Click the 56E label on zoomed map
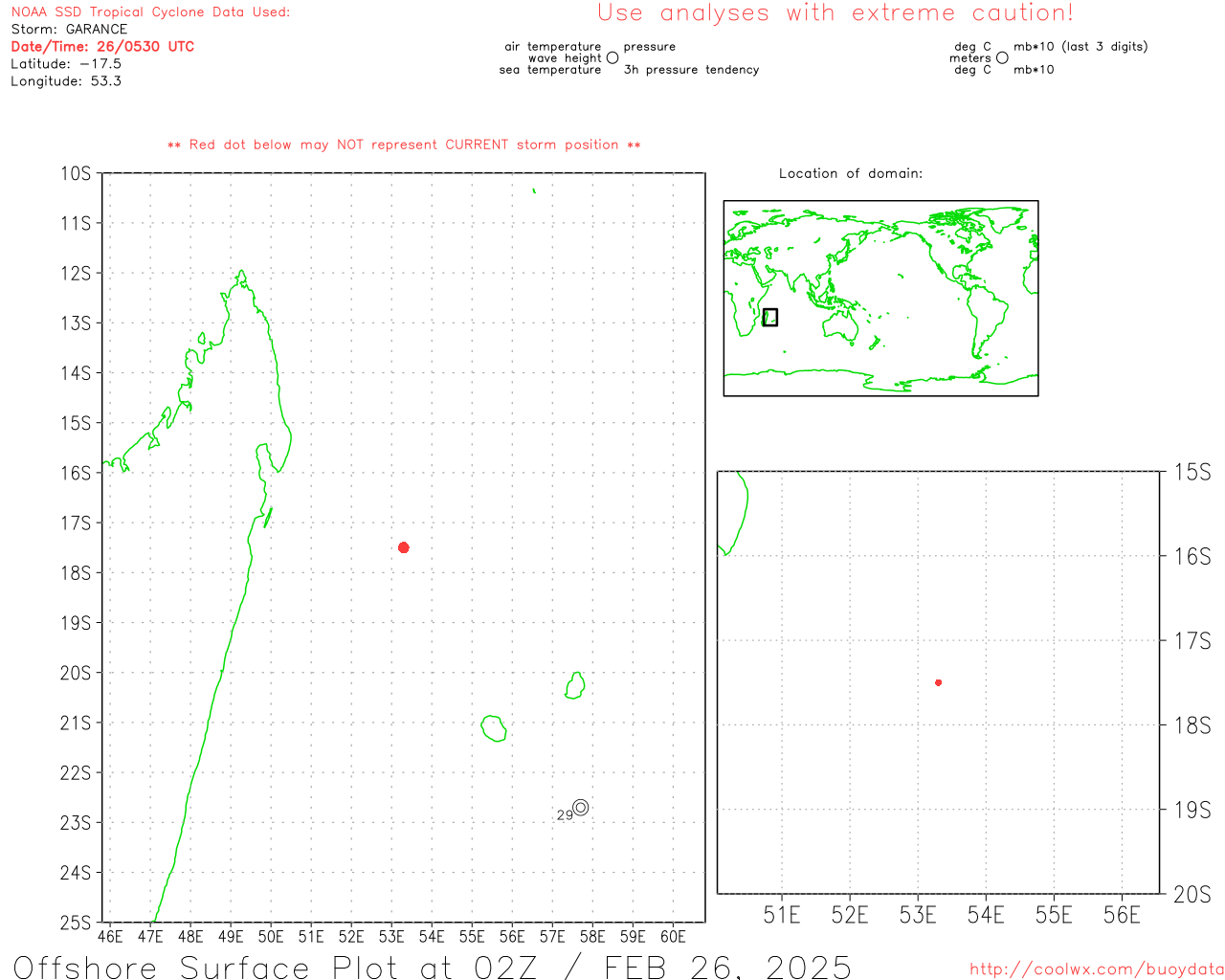The image size is (1225, 980). [x=1122, y=915]
